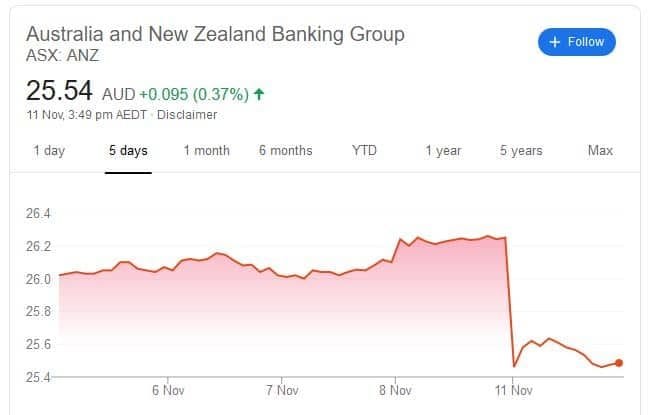Click the plus icon in Follow button
Viewport: 654px width, 415px height.
(x=555, y=42)
